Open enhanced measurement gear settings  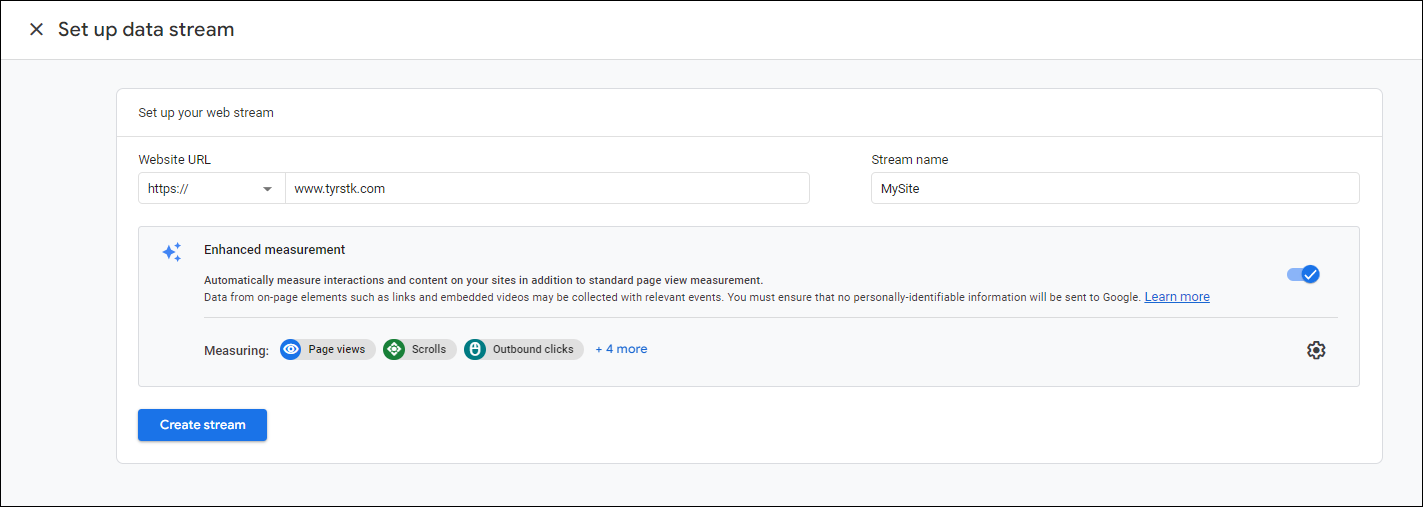1316,350
